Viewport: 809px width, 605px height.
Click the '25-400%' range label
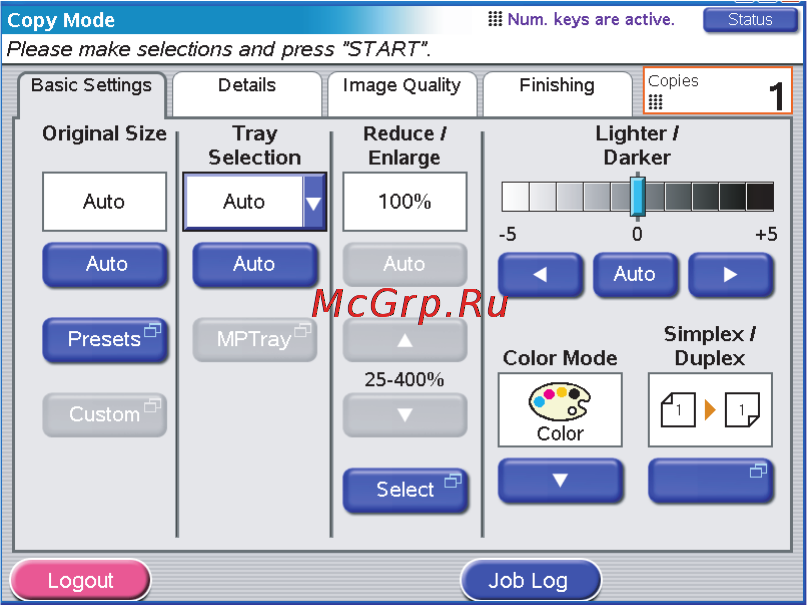coord(404,380)
